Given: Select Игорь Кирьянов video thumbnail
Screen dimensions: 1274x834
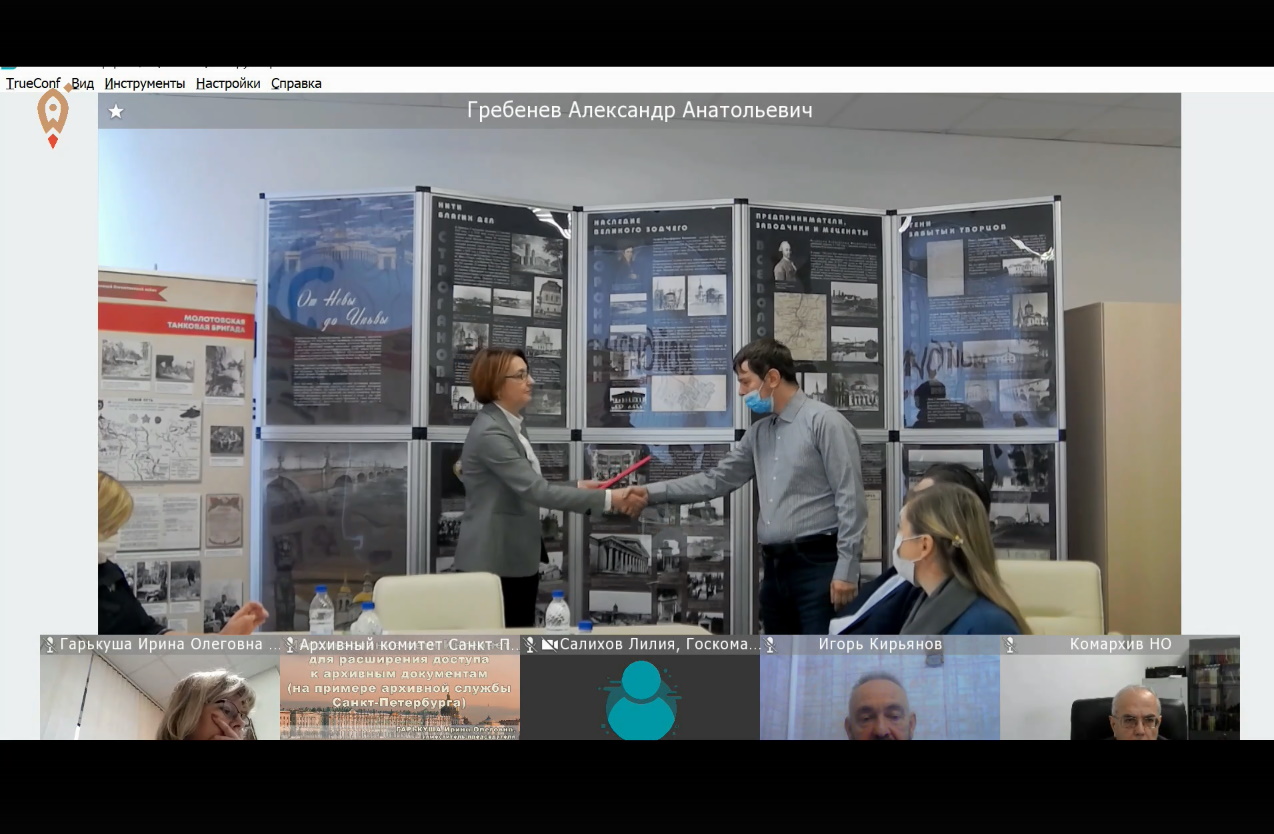Looking at the screenshot, I should pyautogui.click(x=879, y=698).
